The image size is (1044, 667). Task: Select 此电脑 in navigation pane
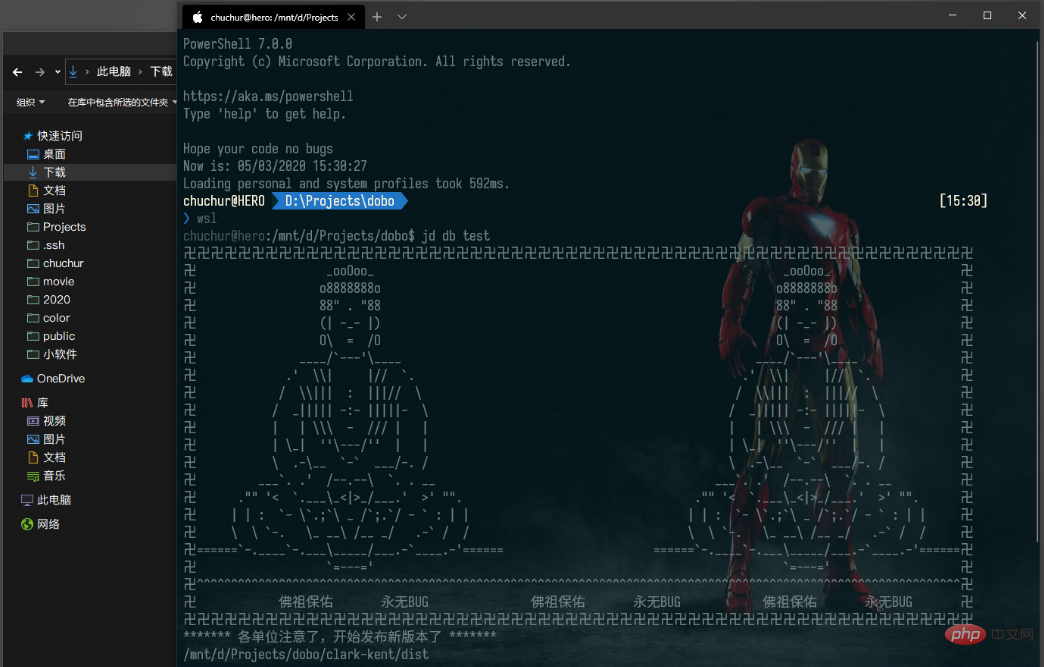pos(53,500)
